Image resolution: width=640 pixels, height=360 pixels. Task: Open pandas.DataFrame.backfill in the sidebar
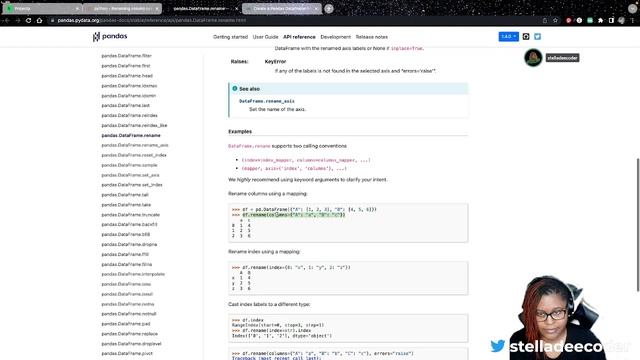click(129, 224)
